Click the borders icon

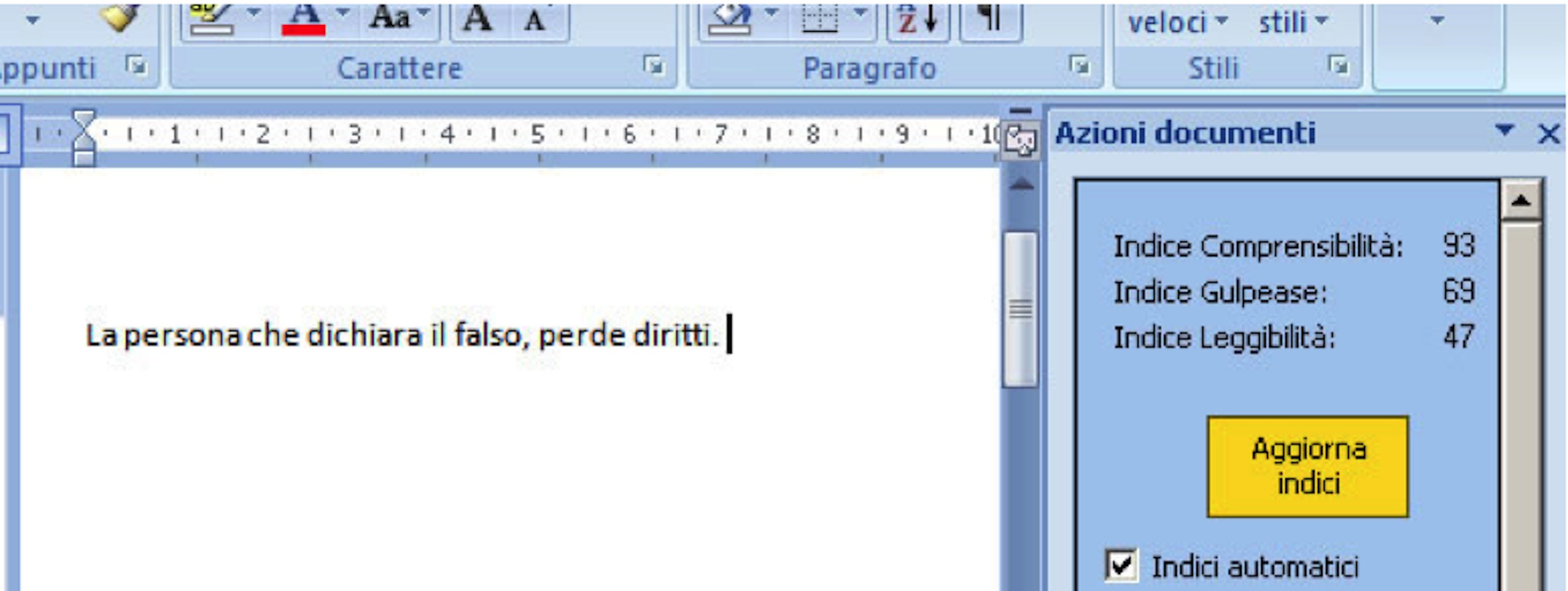[x=819, y=19]
